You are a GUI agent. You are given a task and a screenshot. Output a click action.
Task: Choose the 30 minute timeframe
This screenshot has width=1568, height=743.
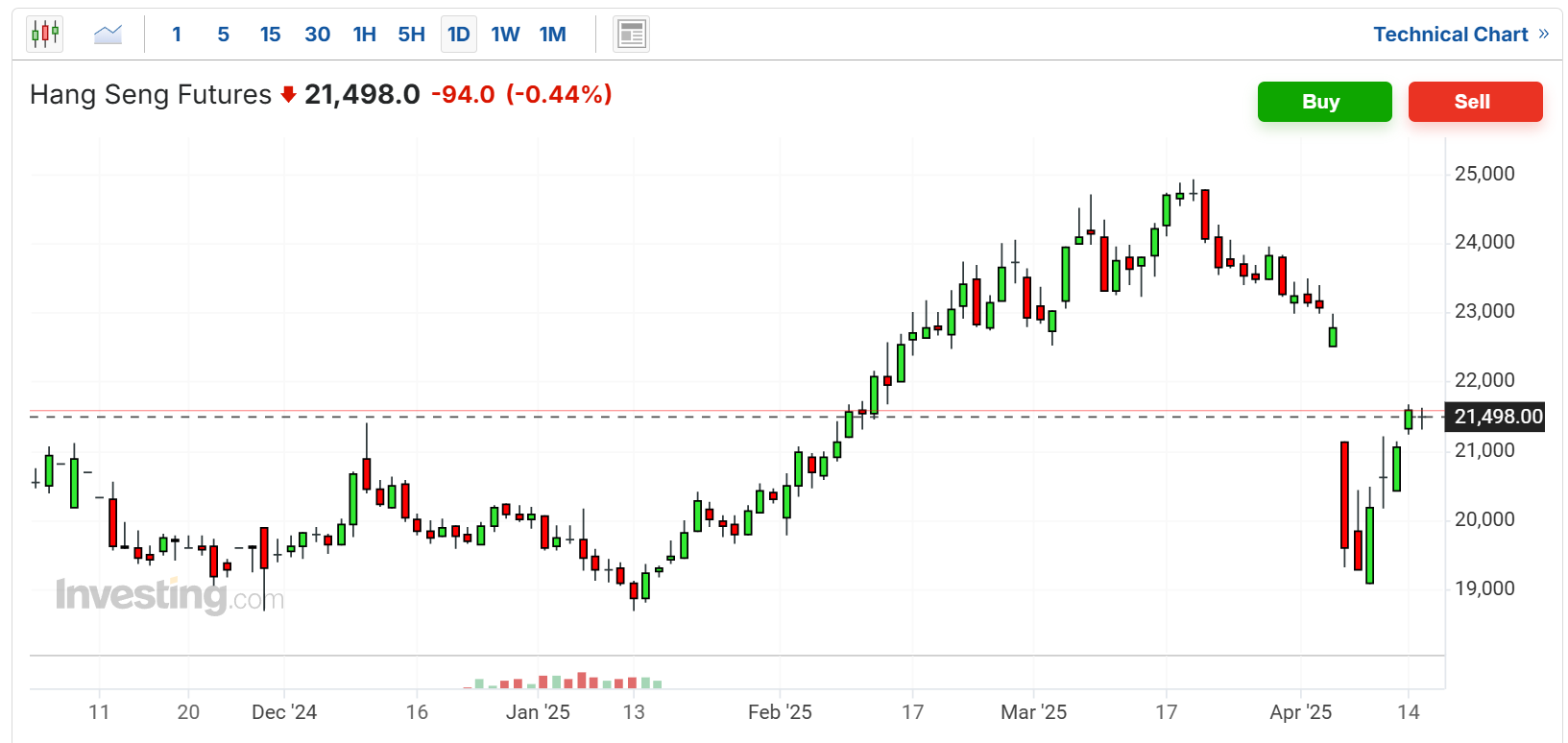tap(317, 35)
